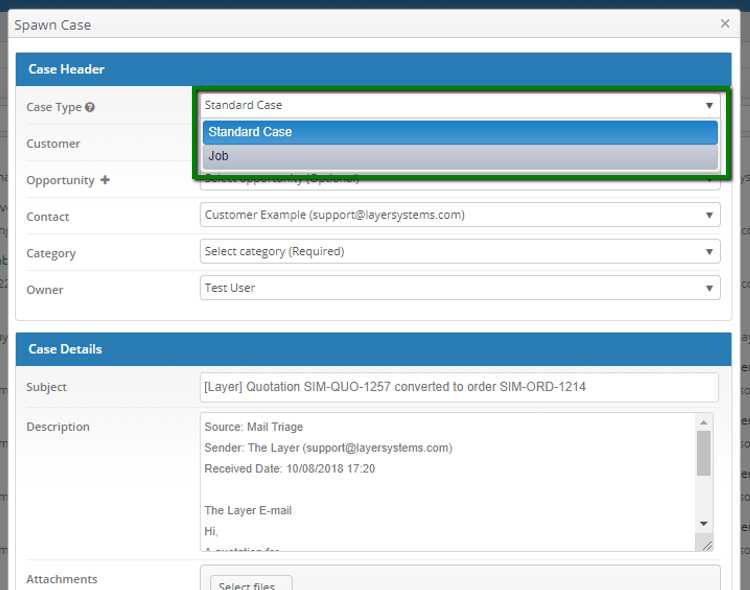Screen dimensions: 750x590
Task: Open the Select category (Required) dropdown
Action: click(x=460, y=251)
